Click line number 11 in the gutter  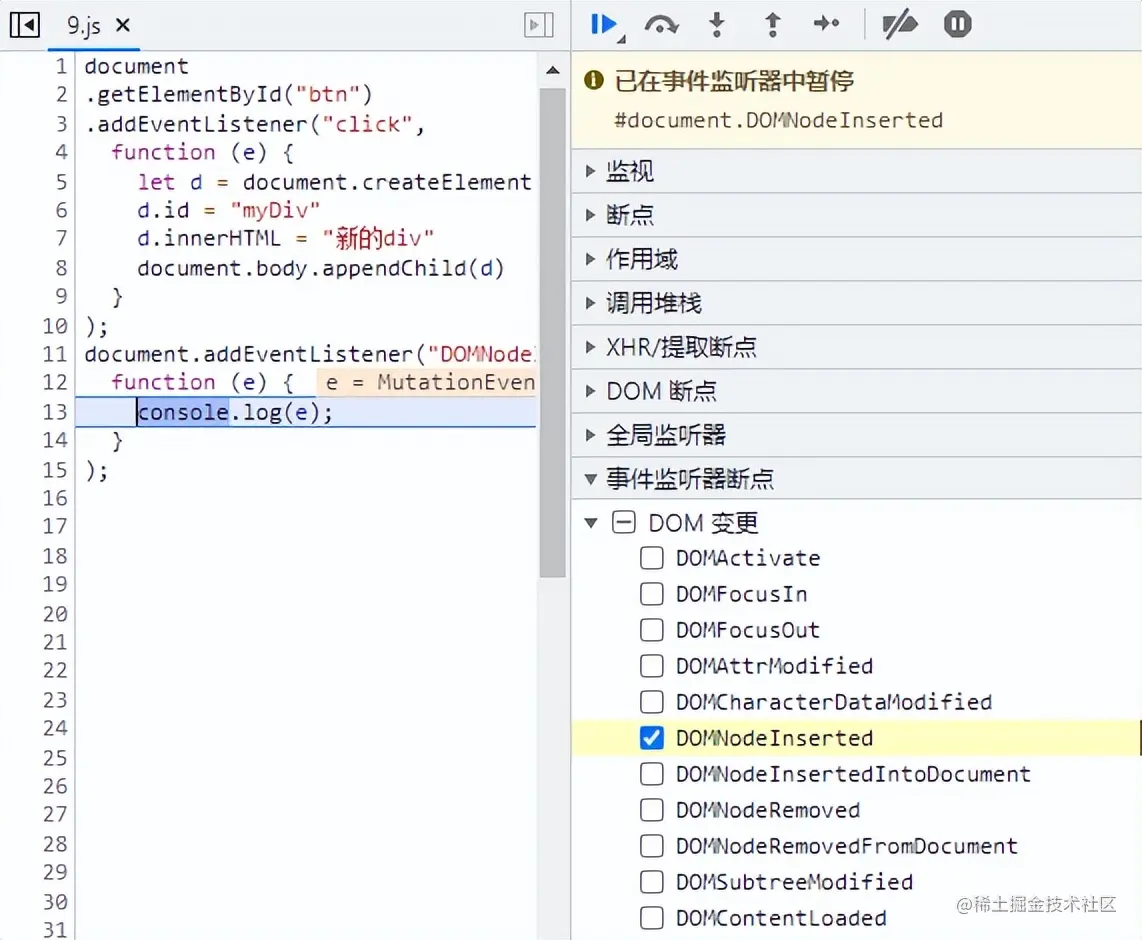point(55,355)
